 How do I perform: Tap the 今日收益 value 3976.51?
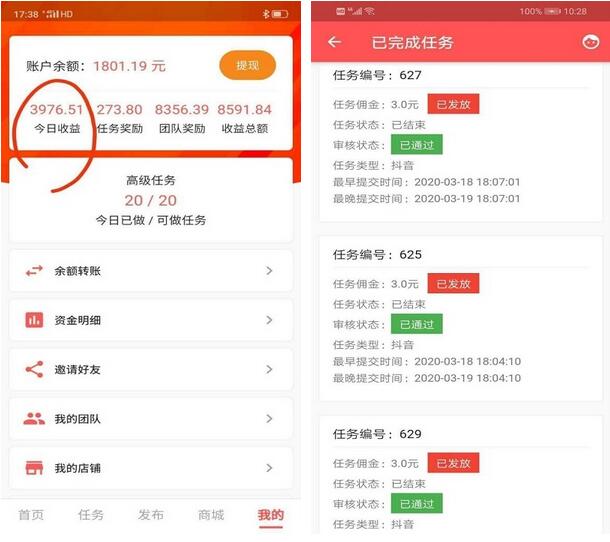(x=56, y=109)
